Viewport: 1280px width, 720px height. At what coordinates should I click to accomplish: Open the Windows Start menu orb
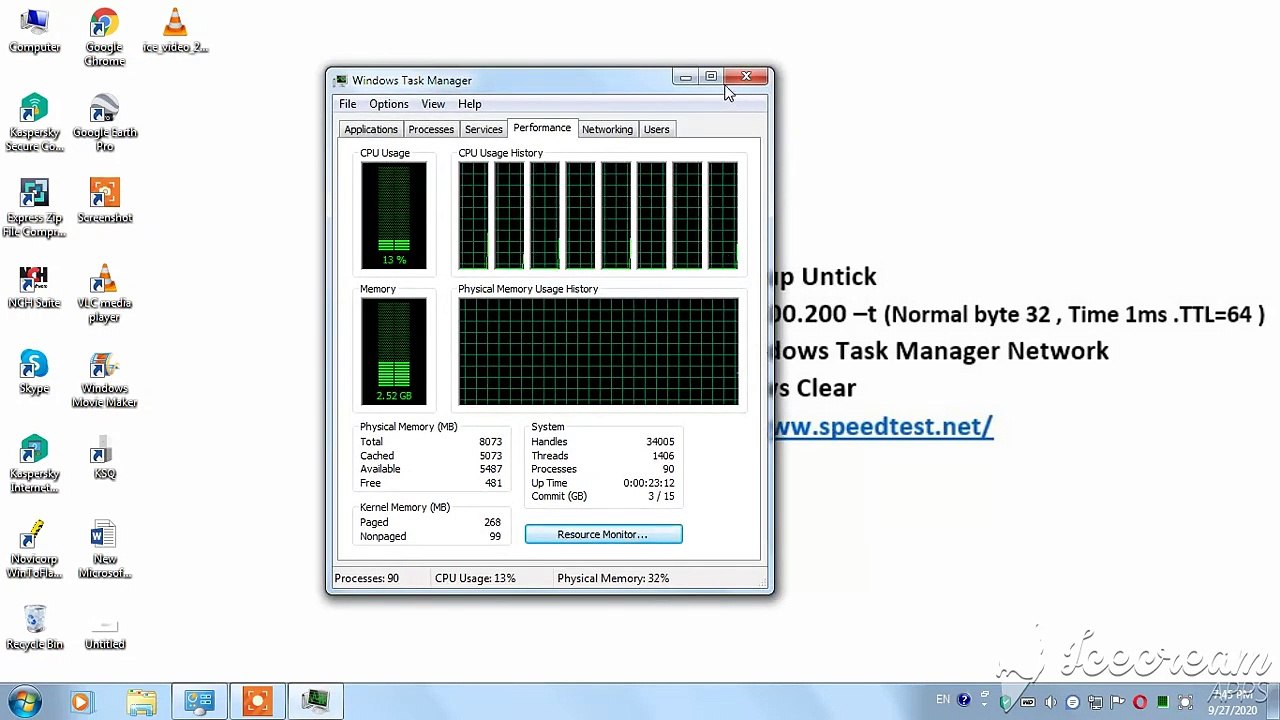23,701
